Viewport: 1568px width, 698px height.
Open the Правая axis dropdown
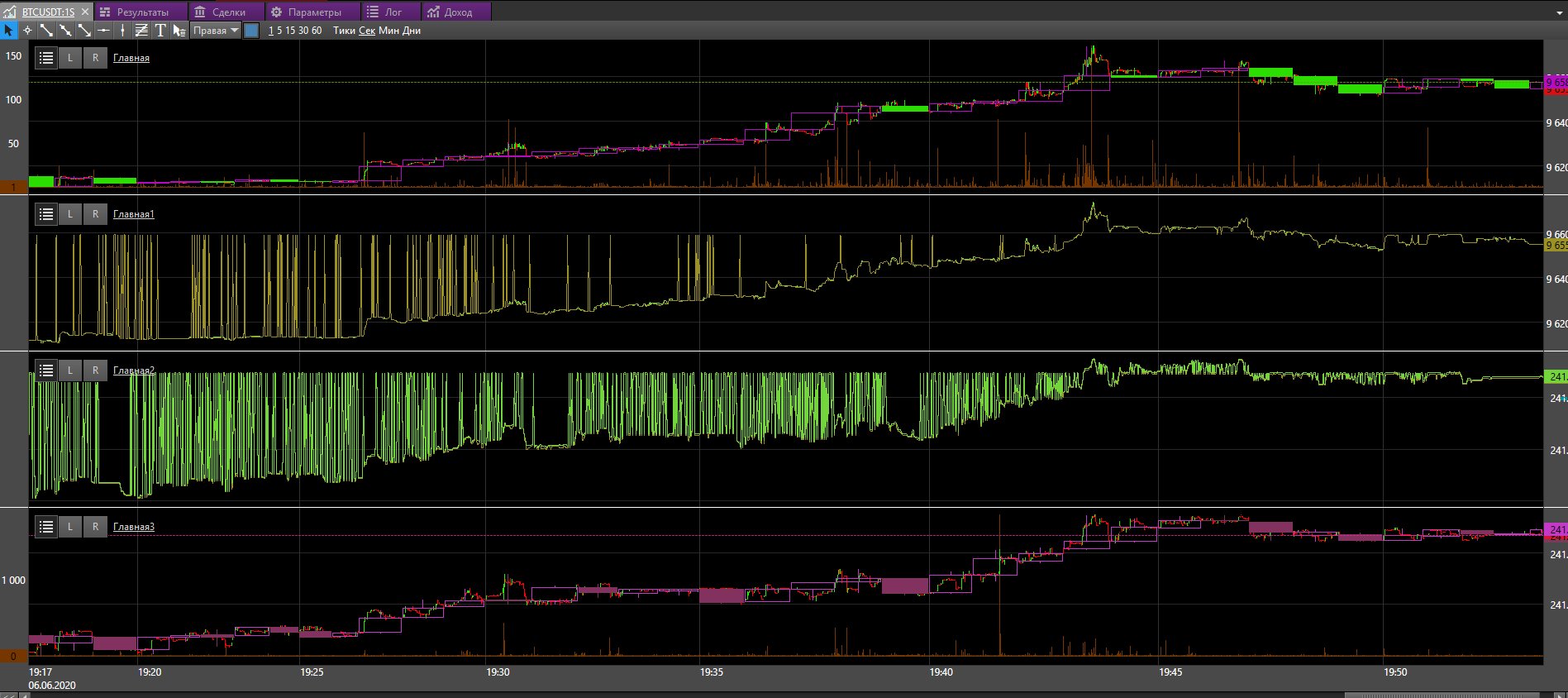pos(216,31)
